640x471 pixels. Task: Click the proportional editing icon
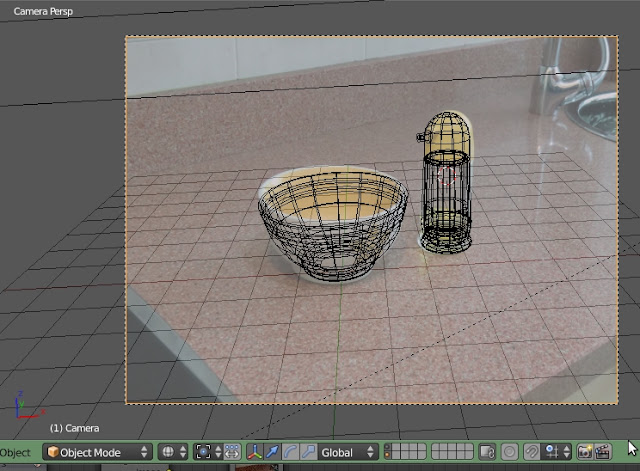point(509,452)
